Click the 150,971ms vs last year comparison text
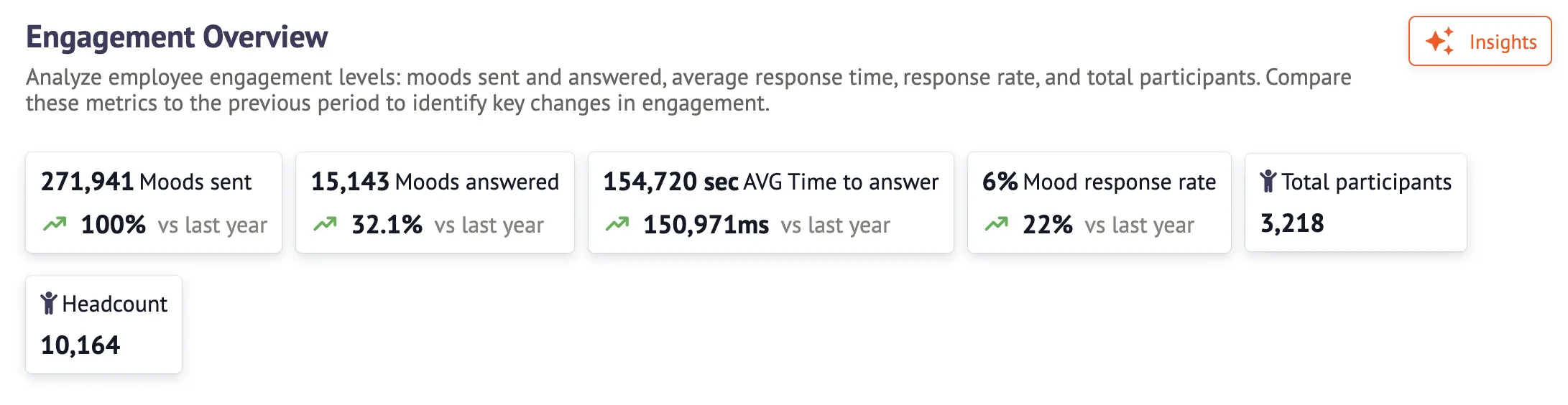Screen dimensions: 1568x405 766,225
